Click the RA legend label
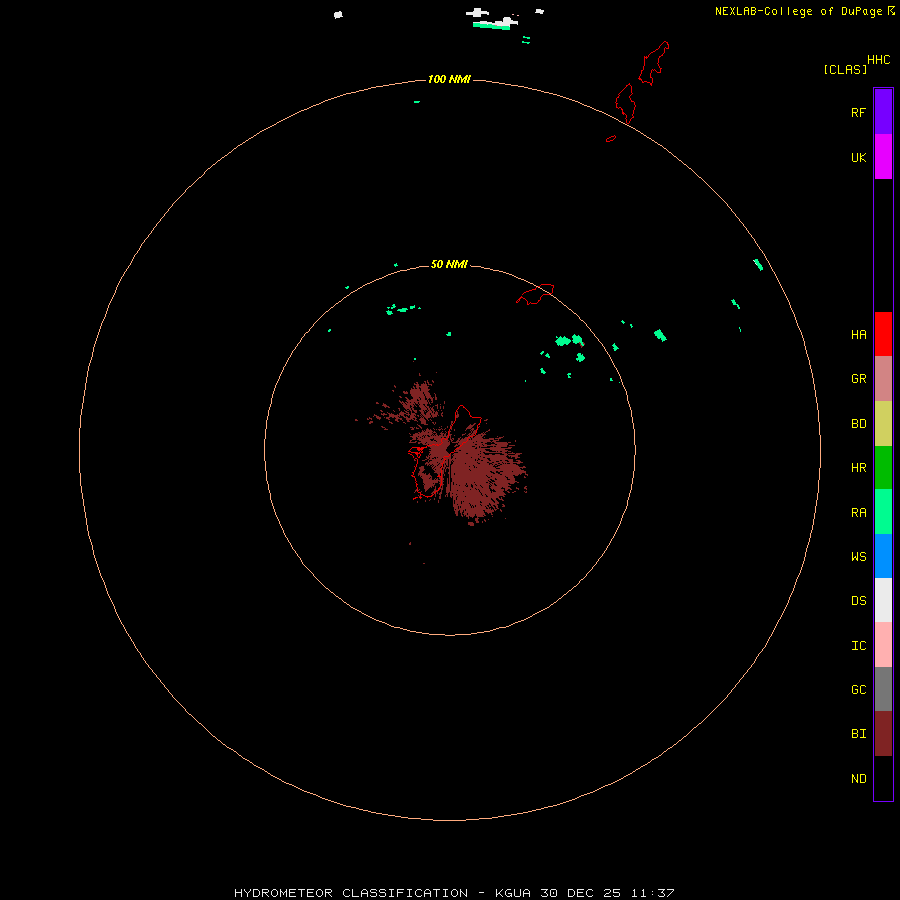 (x=858, y=513)
